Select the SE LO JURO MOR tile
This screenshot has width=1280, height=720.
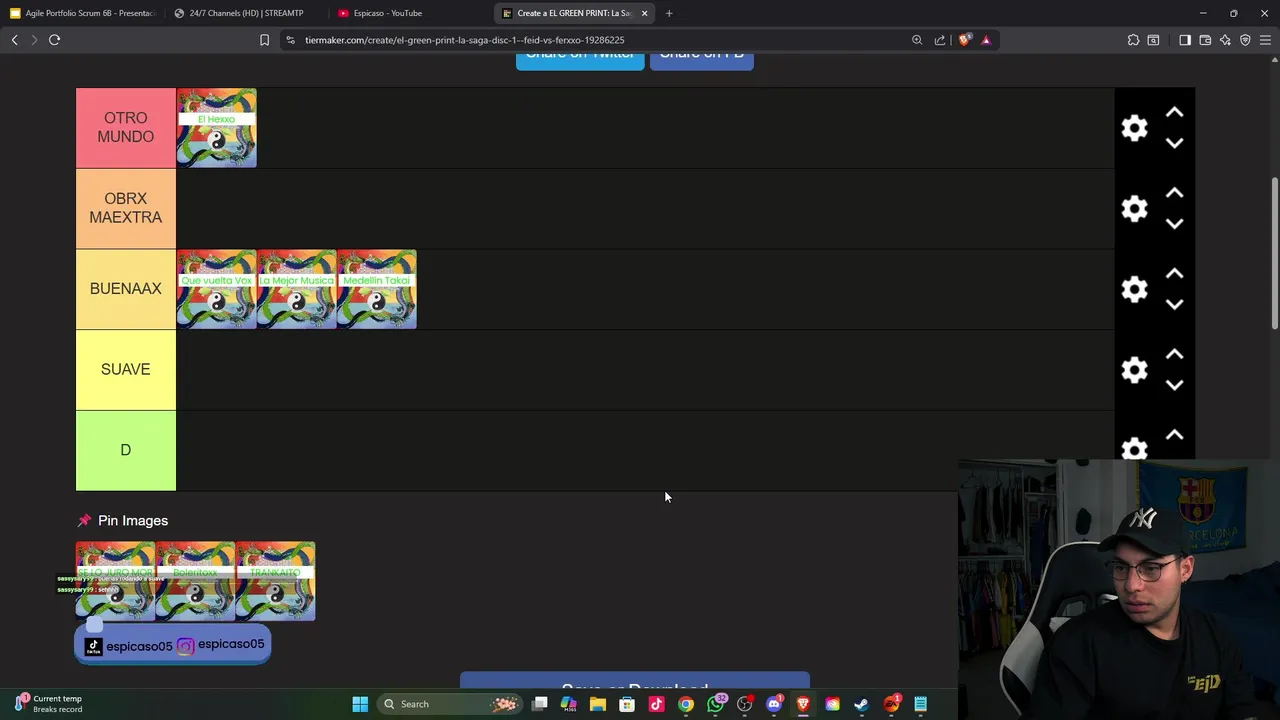tap(115, 581)
